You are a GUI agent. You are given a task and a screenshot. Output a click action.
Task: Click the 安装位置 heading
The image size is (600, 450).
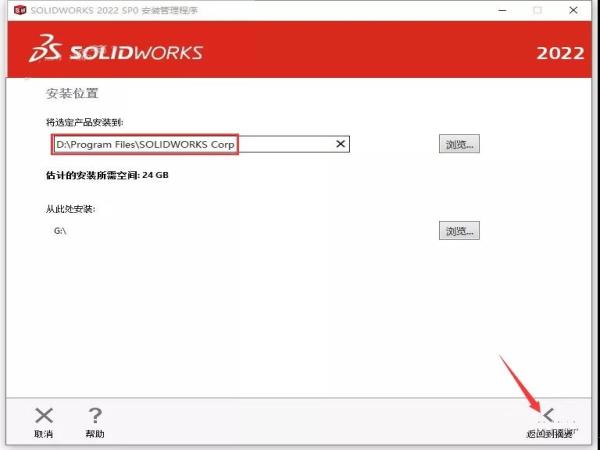click(72, 93)
